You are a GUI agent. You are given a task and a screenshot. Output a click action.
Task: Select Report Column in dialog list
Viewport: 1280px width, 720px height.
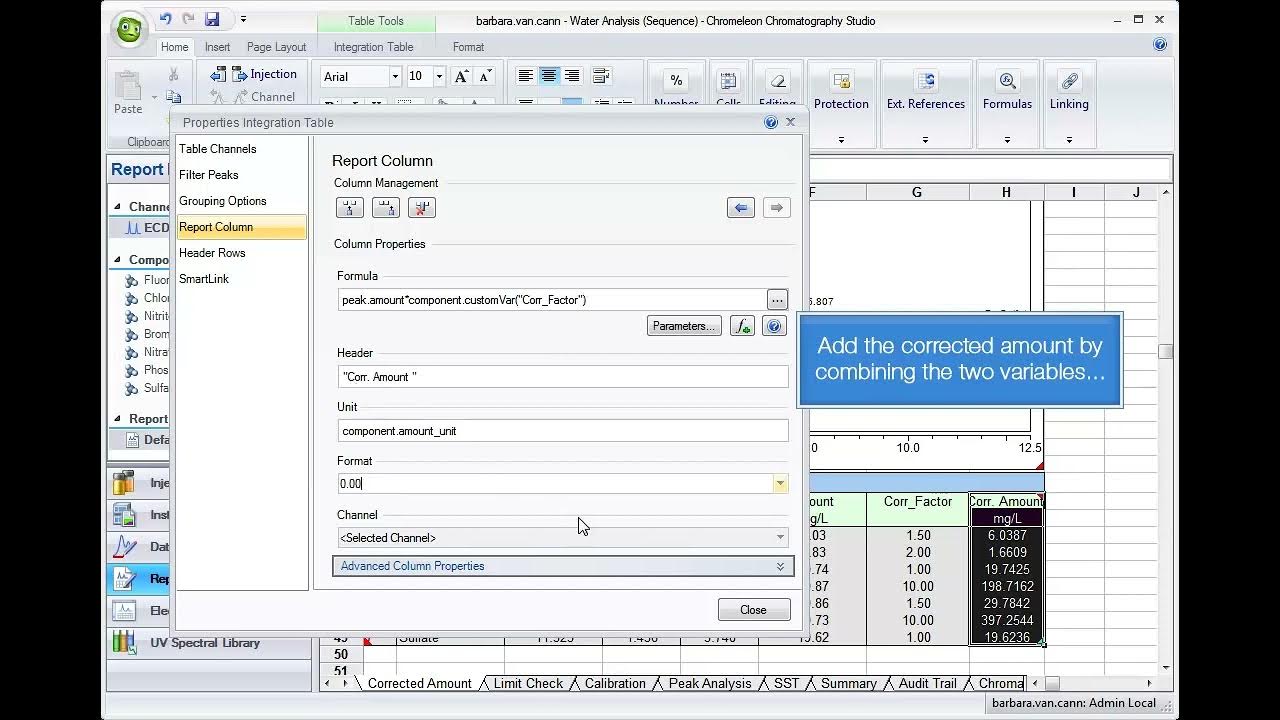[x=241, y=227]
